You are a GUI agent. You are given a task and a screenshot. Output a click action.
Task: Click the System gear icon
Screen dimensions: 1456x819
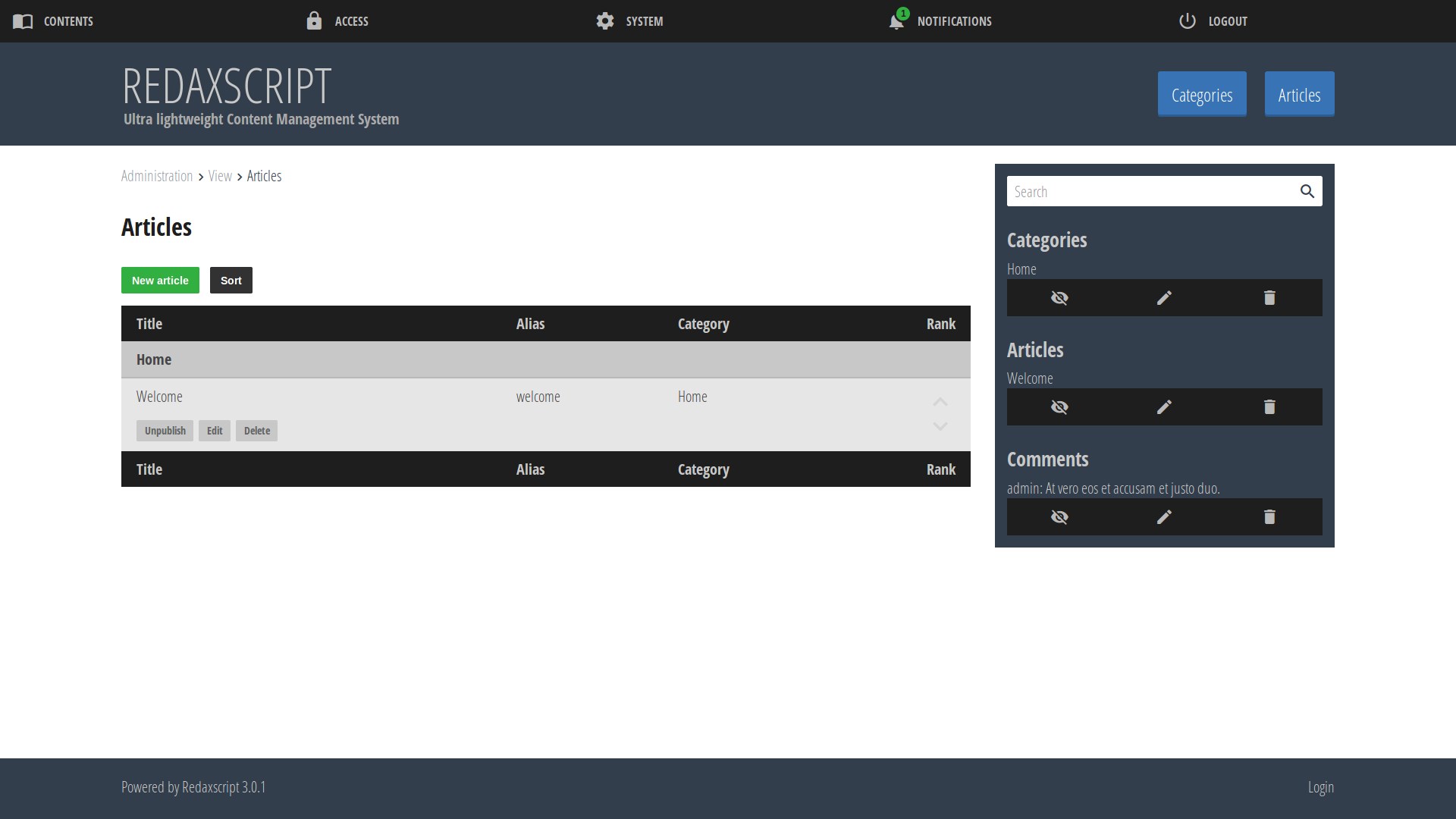coord(605,21)
